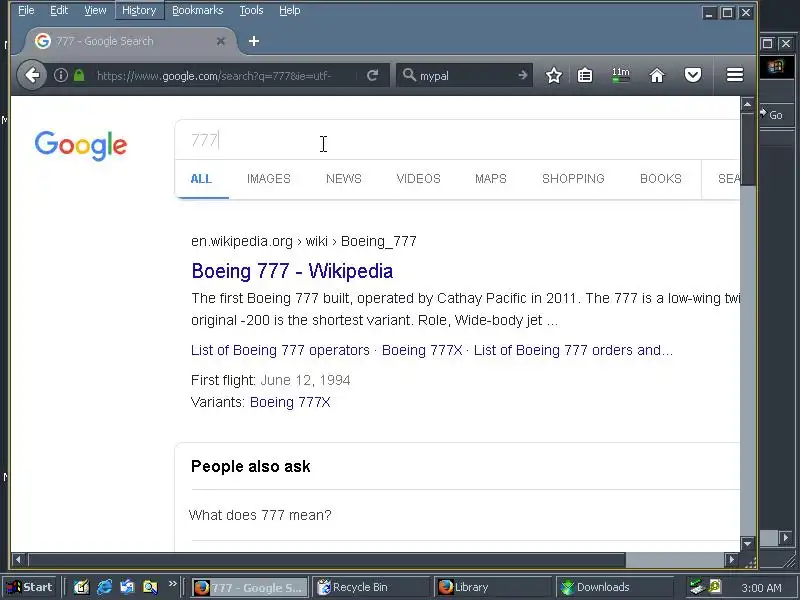Switch to the BOOKS results tab

coord(661,179)
